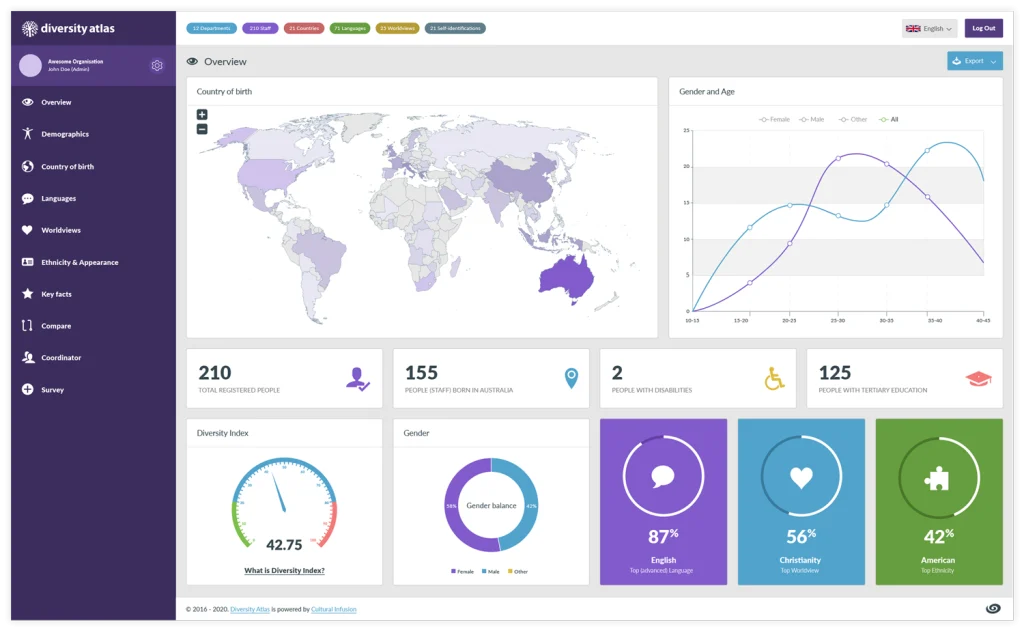The width and height of the screenshot is (1024, 631).
Task: Click the 12 Departments pill
Action: pyautogui.click(x=212, y=28)
